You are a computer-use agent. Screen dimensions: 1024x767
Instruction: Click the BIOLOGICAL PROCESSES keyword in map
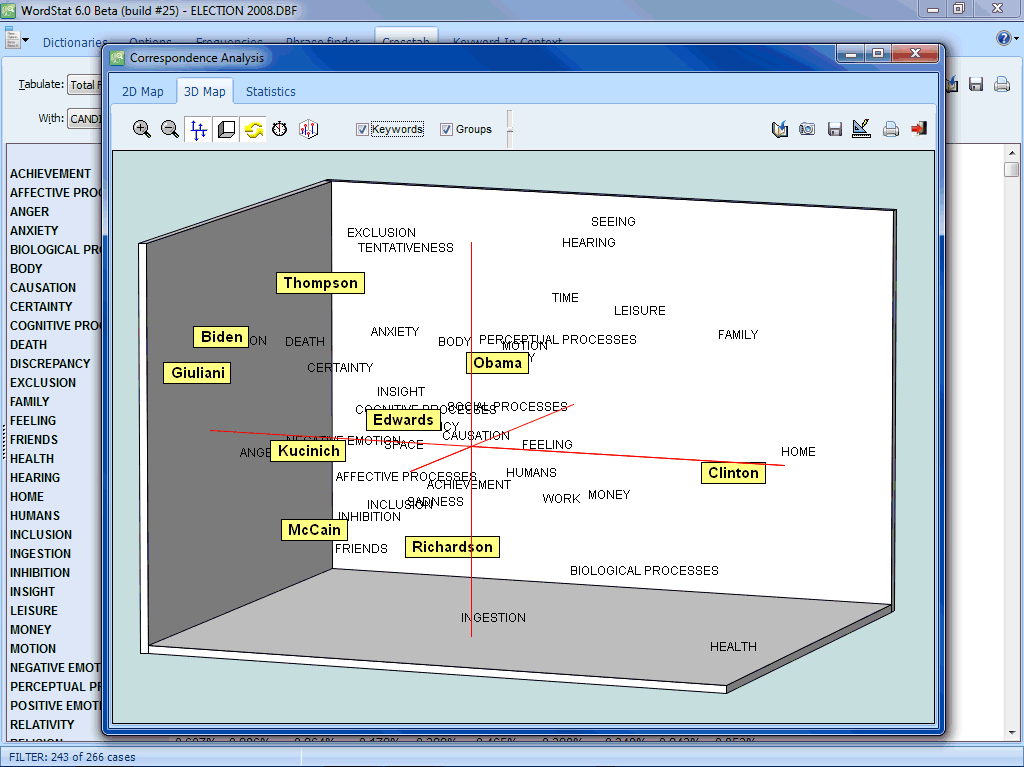[644, 570]
